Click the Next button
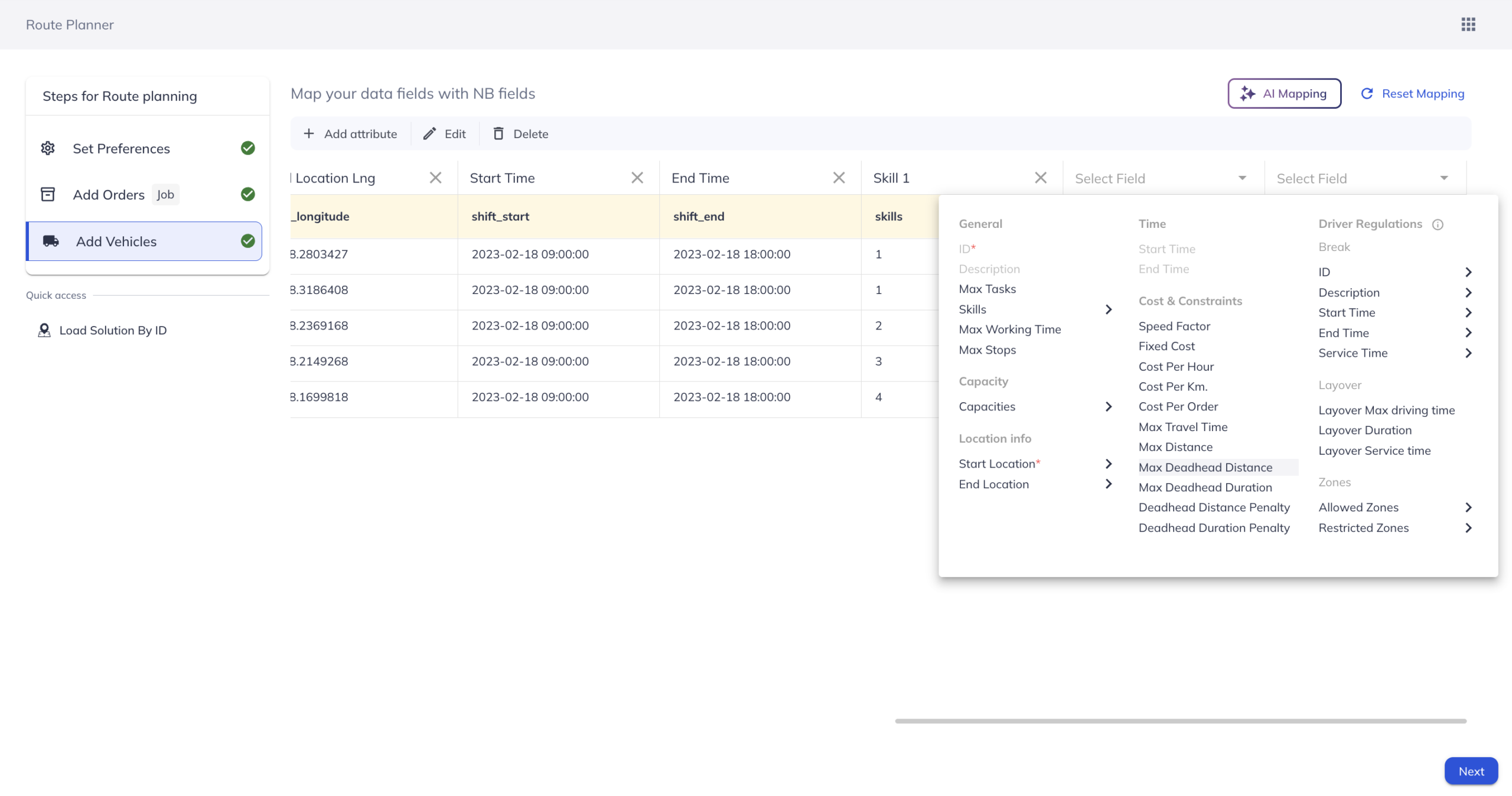Viewport: 1512px width, 796px height. (x=1471, y=771)
